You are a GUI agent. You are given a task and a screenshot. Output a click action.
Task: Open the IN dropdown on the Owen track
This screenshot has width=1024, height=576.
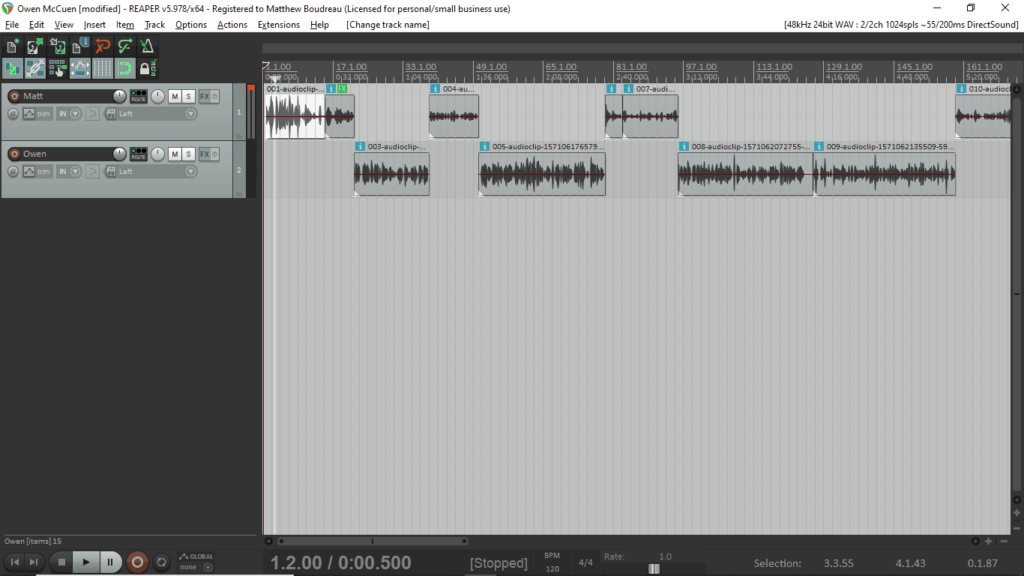(76, 170)
